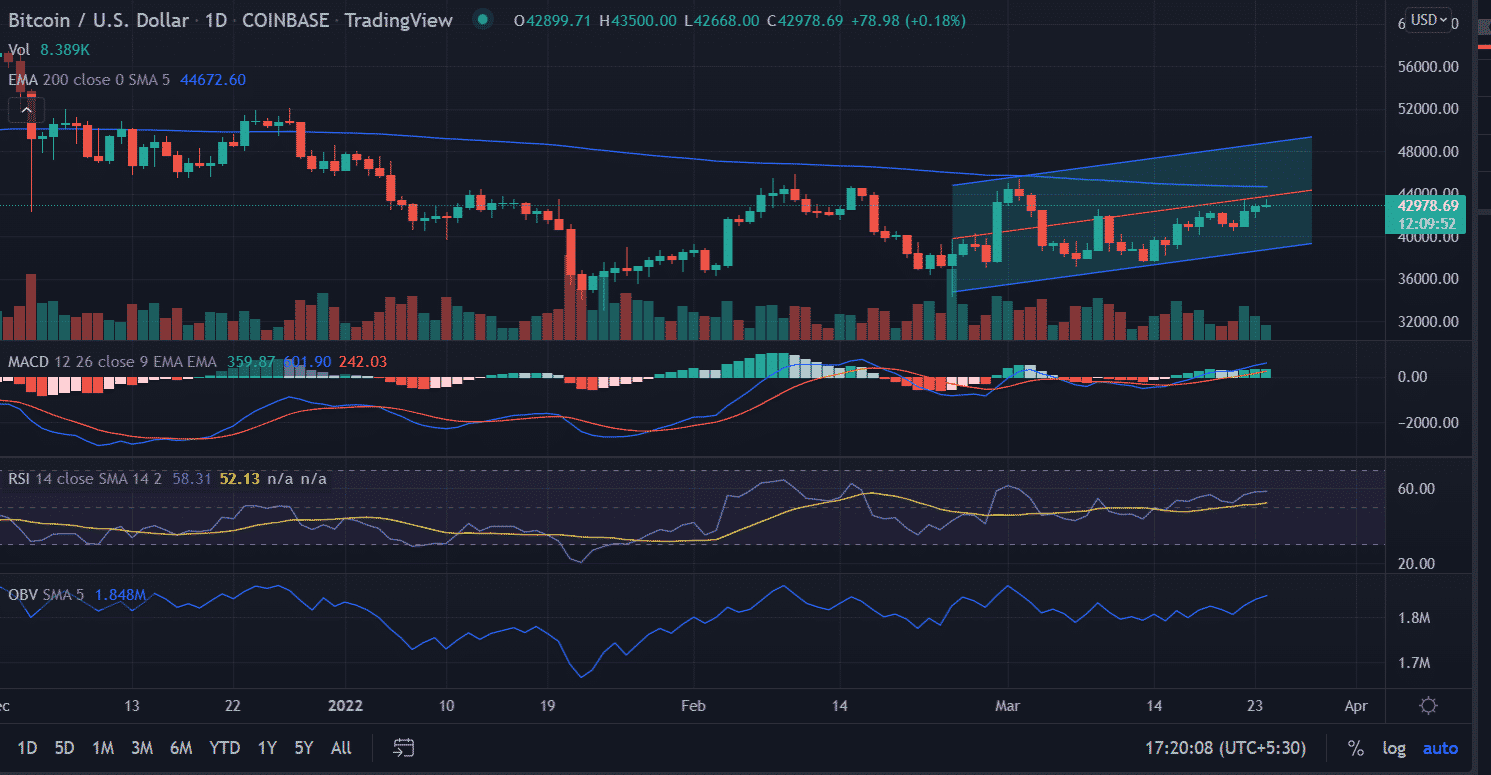Click the green market status dot icon
The width and height of the screenshot is (1491, 775).
pyautogui.click(x=484, y=20)
